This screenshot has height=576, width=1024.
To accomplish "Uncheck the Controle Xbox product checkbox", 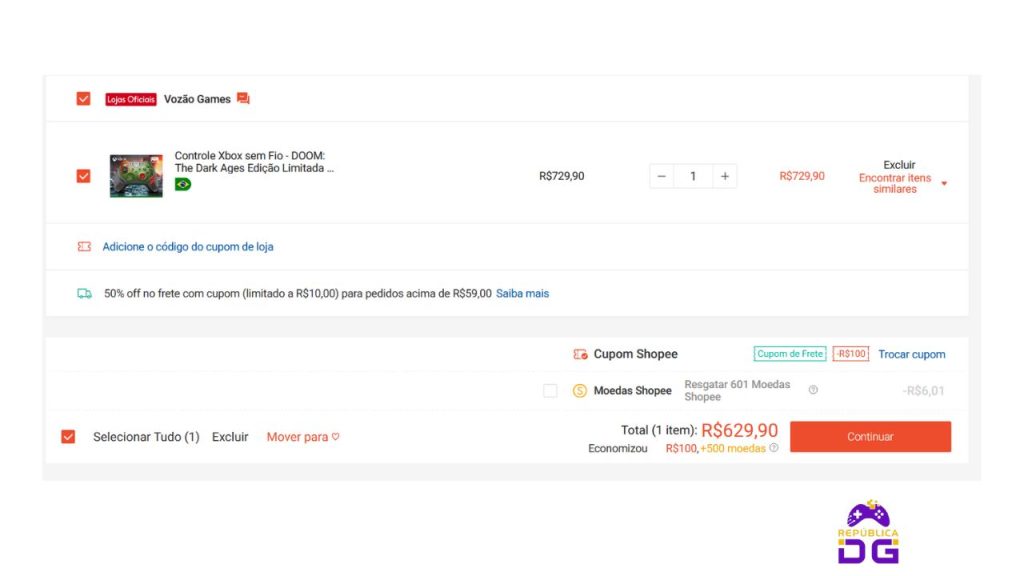I will pyautogui.click(x=83, y=176).
